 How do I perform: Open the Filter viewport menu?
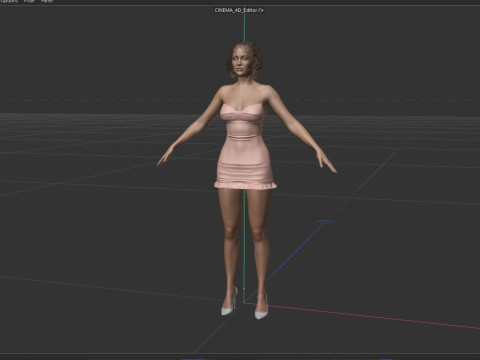click(x=29, y=1)
